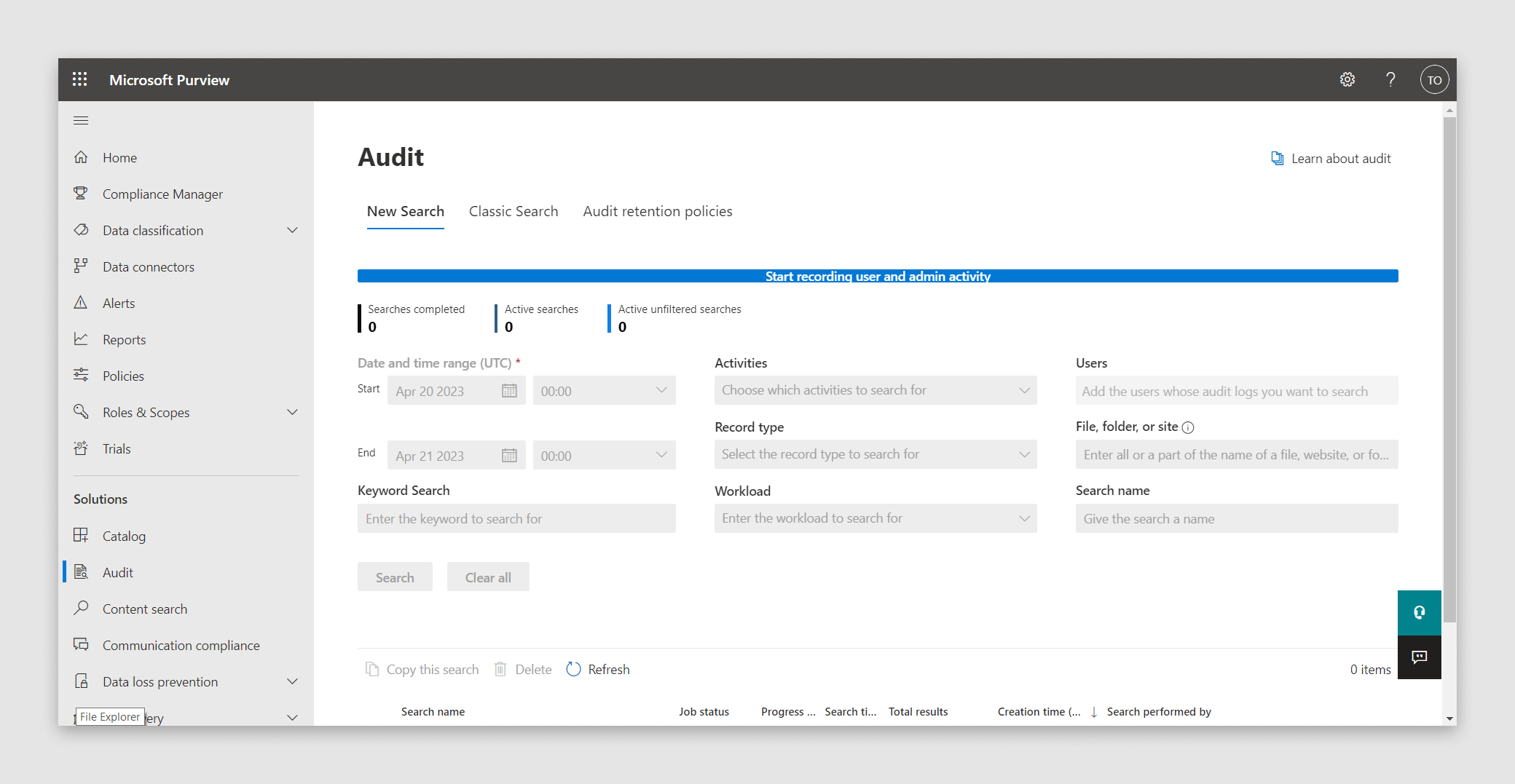Open the Workload dropdown

875,518
